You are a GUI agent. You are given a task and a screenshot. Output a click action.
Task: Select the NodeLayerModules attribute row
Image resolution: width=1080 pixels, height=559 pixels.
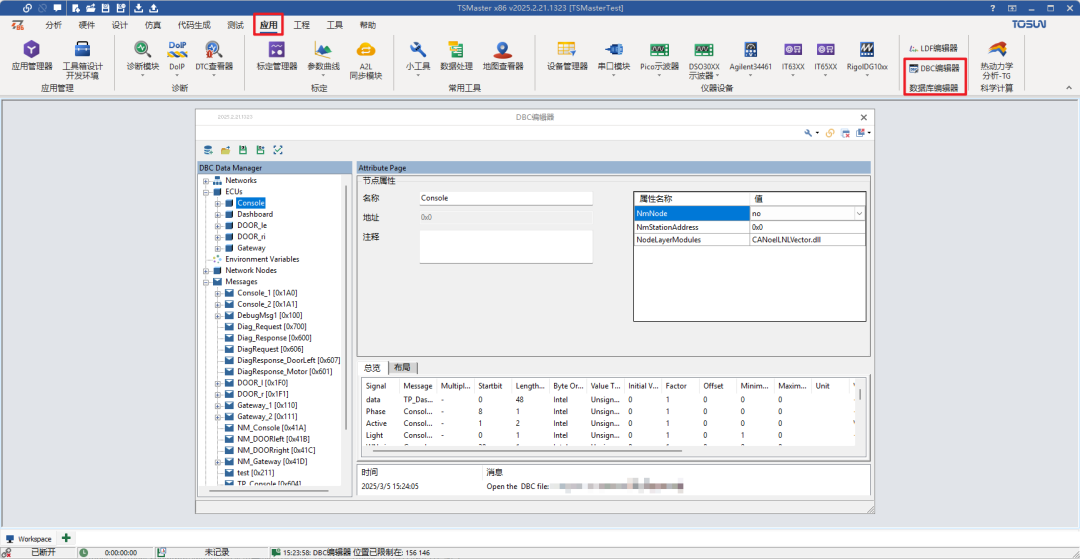(x=749, y=240)
